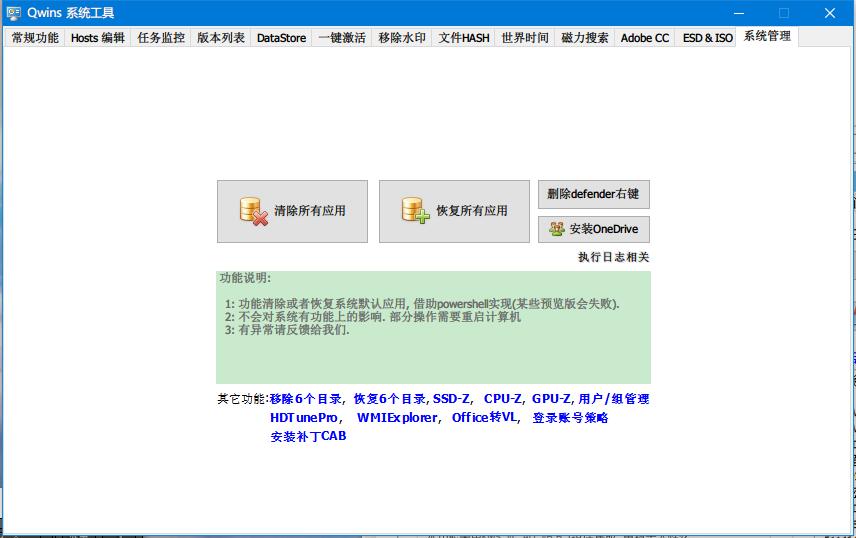Click description line 1 about powershell
Image resolution: width=856 pixels, height=538 pixels.
[x=422, y=304]
